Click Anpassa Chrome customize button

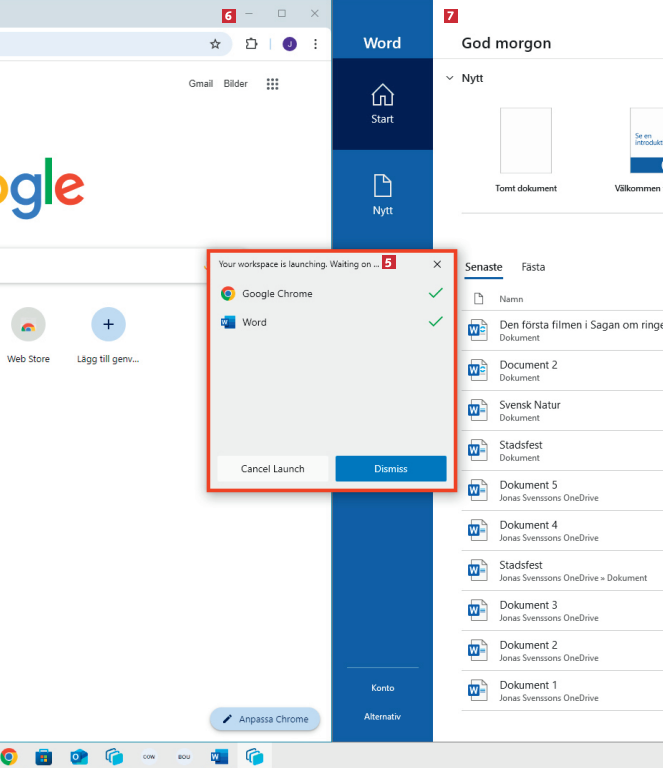point(265,719)
